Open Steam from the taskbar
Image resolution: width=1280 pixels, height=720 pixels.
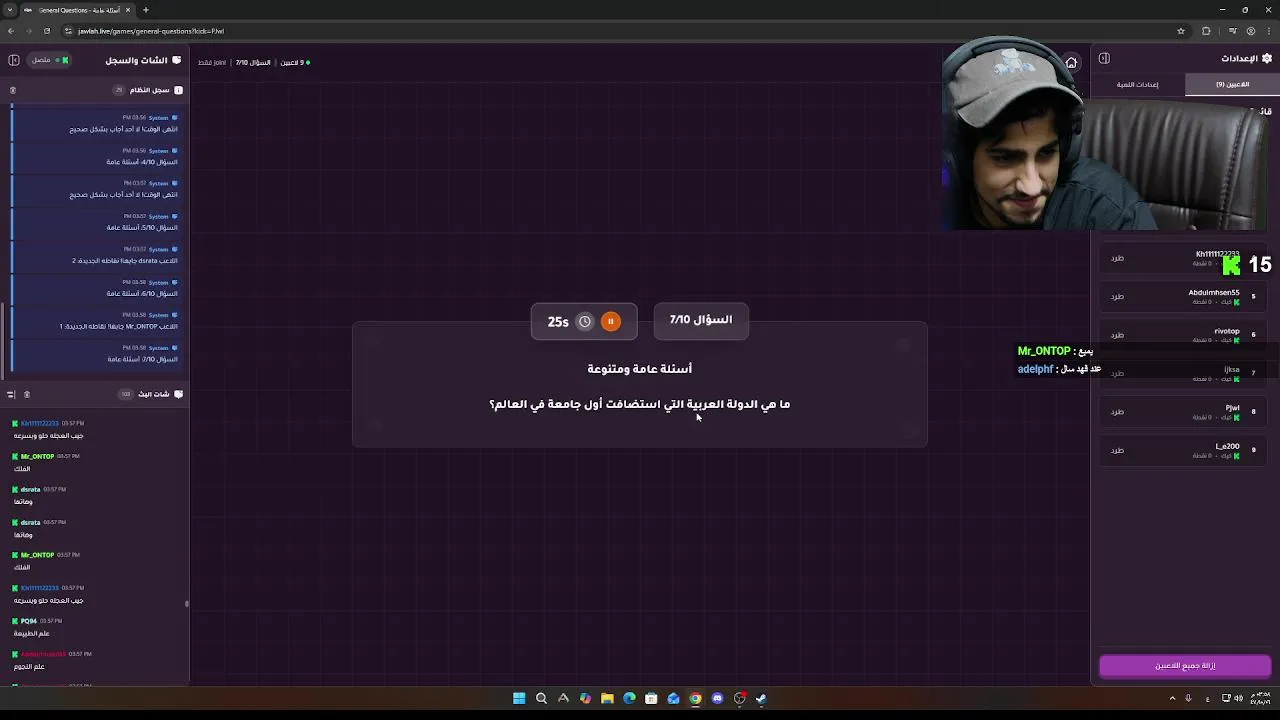point(761,698)
